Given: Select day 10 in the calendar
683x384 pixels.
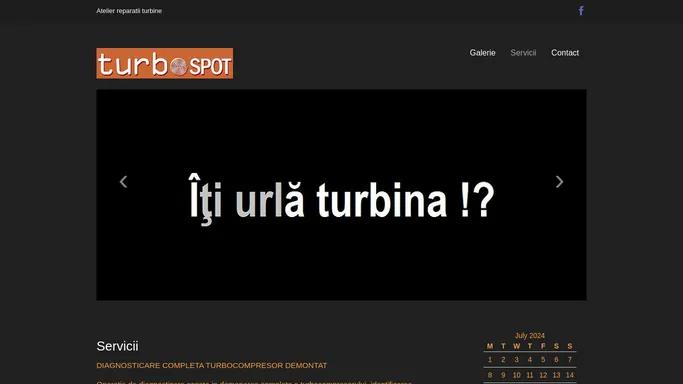Looking at the screenshot, I should tap(517, 375).
